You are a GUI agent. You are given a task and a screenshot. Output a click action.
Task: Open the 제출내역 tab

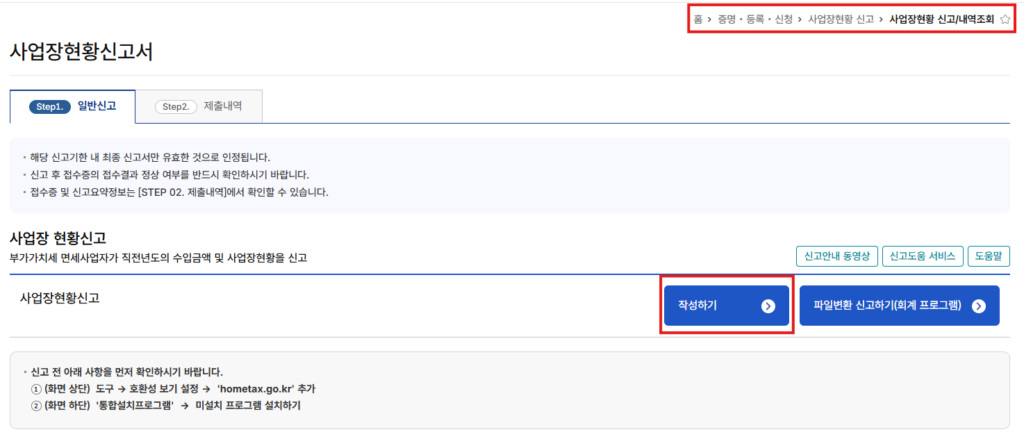point(222,106)
